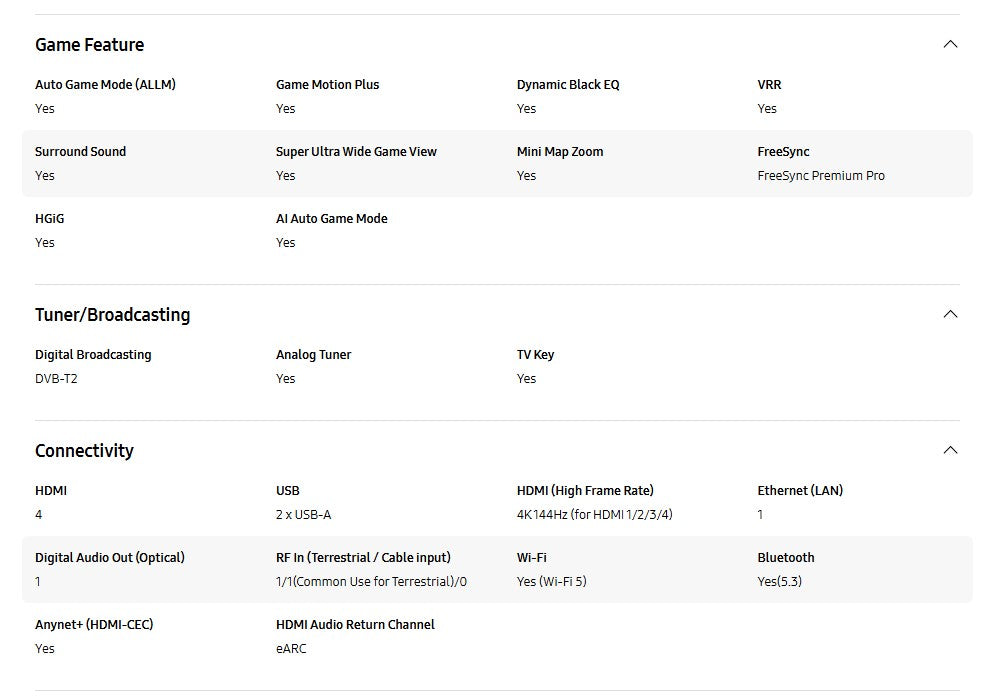Screen dimensions: 991x699
Task: Select the Auto Game Mode (ALLM) label
Action: pos(105,85)
